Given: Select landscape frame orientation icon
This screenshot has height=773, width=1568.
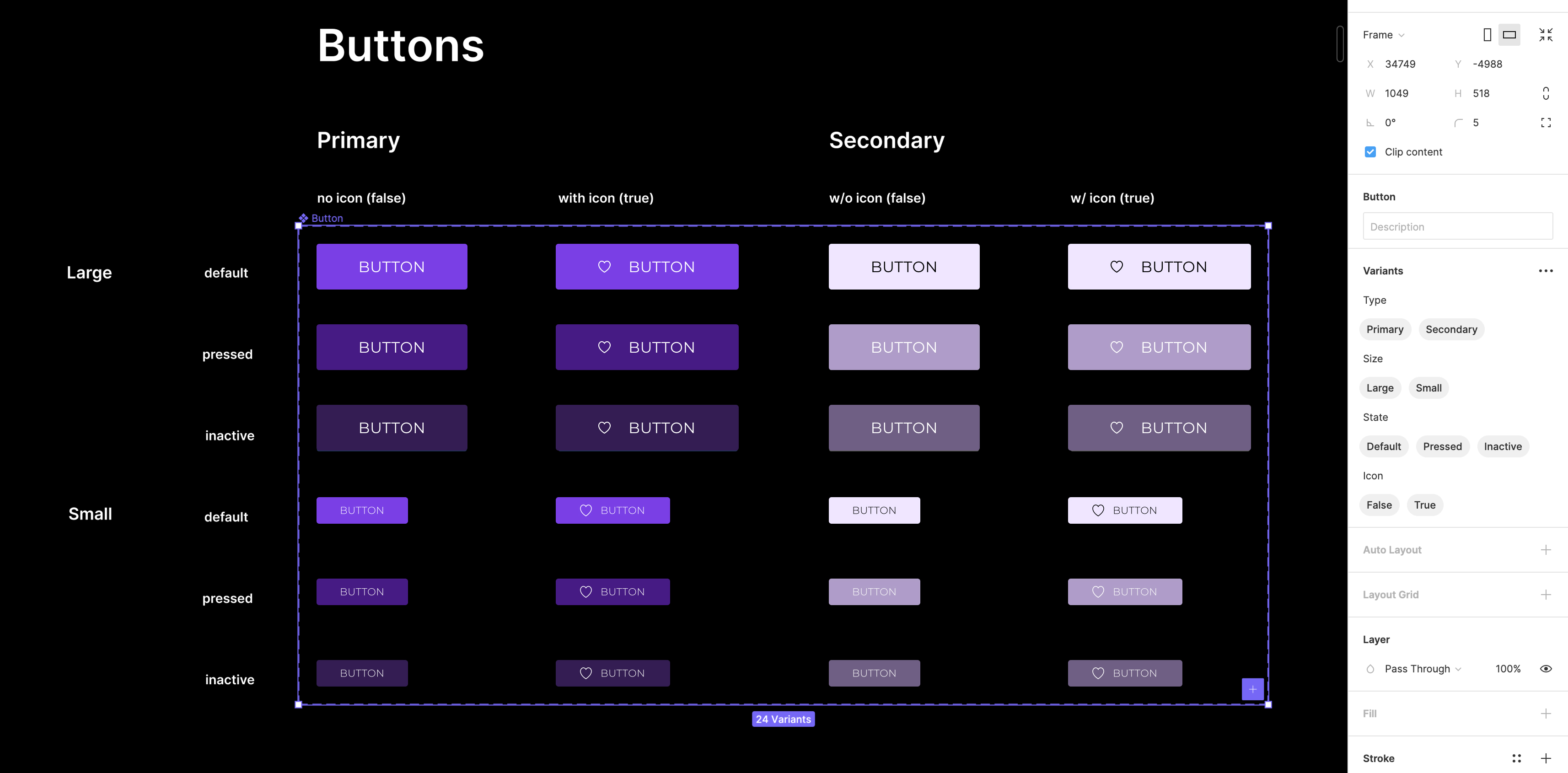Looking at the screenshot, I should [x=1509, y=35].
